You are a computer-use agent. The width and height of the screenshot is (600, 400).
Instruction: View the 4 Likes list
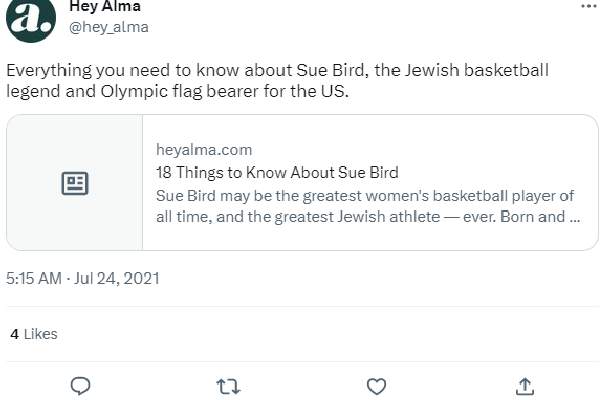(34, 333)
